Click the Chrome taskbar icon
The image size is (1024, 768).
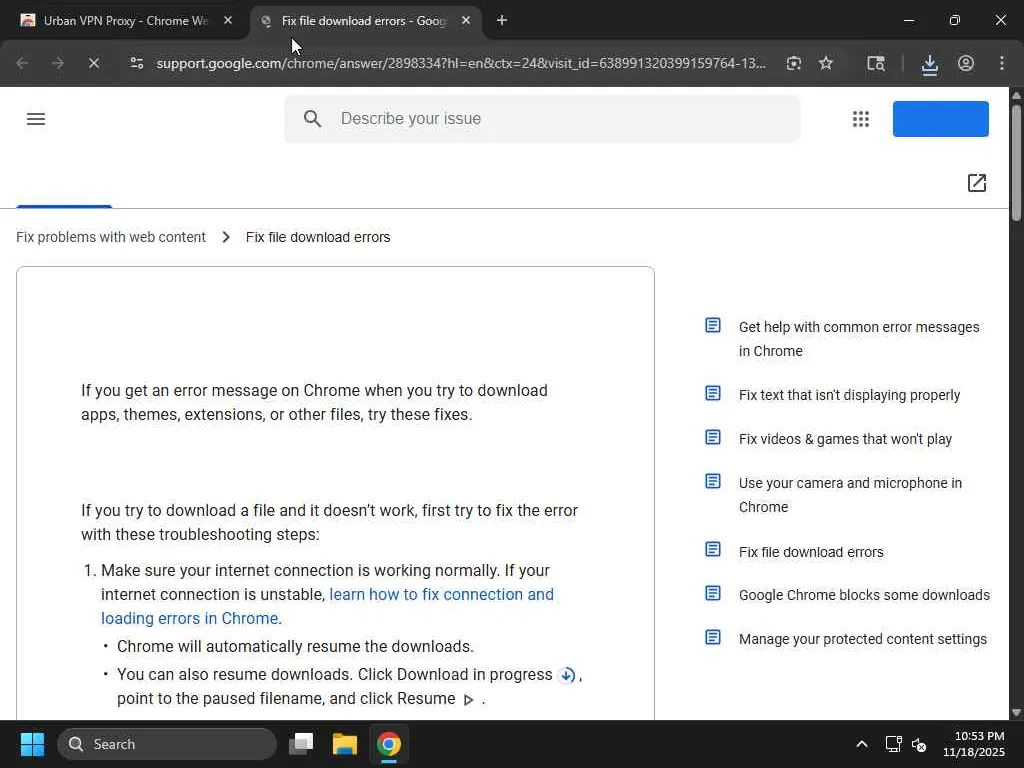point(389,744)
